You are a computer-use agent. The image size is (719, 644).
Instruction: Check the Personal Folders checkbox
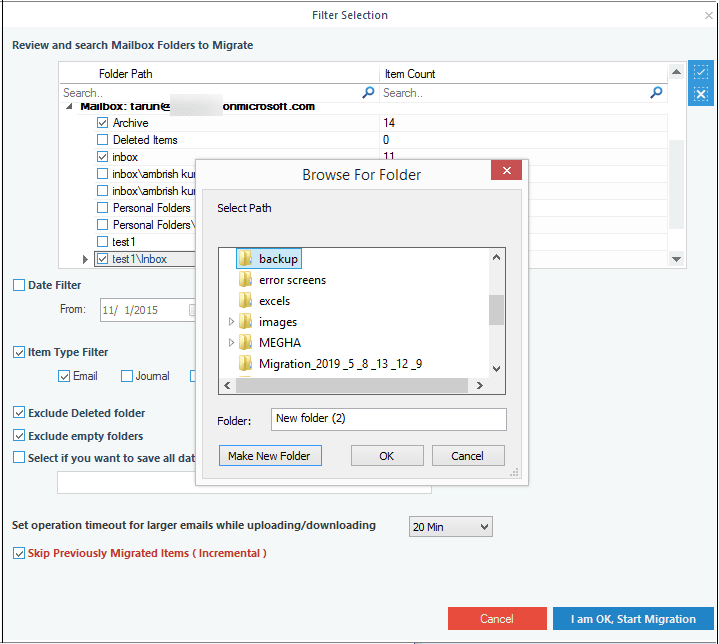(102, 208)
